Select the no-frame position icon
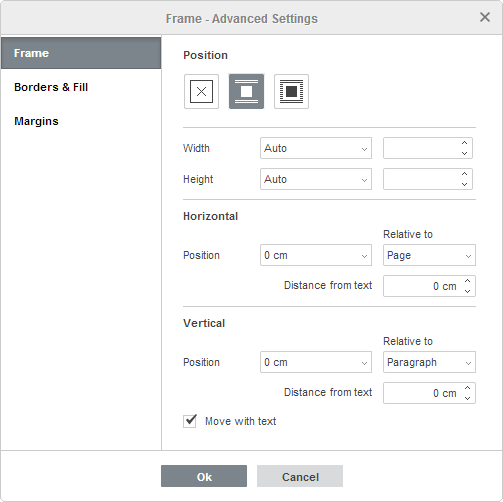This screenshot has height=502, width=503. click(201, 91)
